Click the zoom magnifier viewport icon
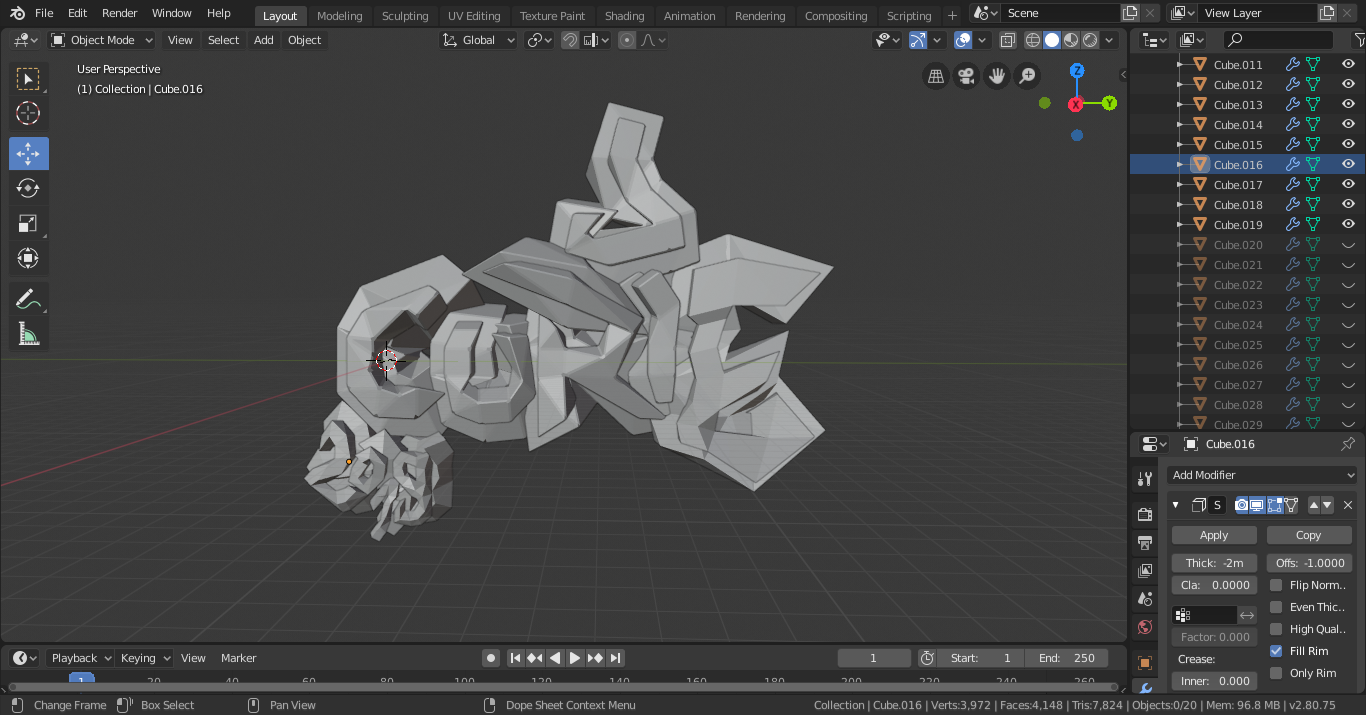The image size is (1366, 715). pos(1027,76)
